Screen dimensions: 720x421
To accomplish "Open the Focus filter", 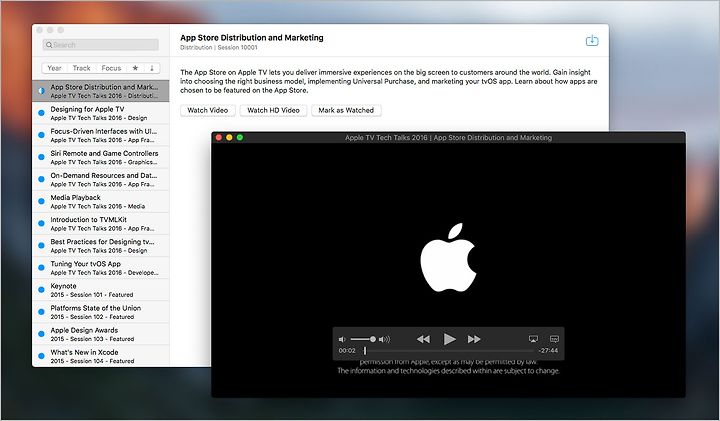I will pos(111,68).
